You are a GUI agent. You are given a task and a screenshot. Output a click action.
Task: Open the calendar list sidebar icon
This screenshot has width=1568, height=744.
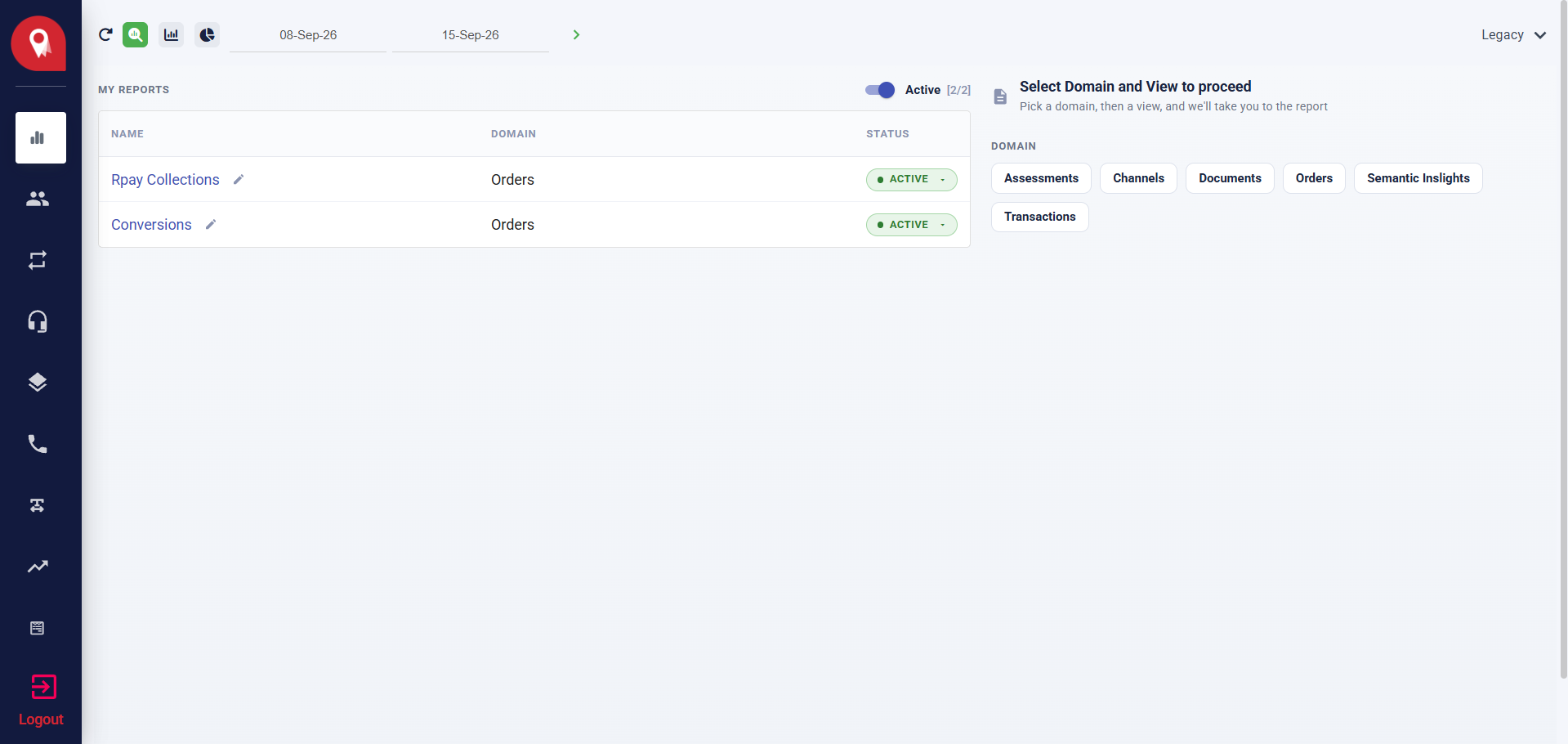tap(38, 628)
